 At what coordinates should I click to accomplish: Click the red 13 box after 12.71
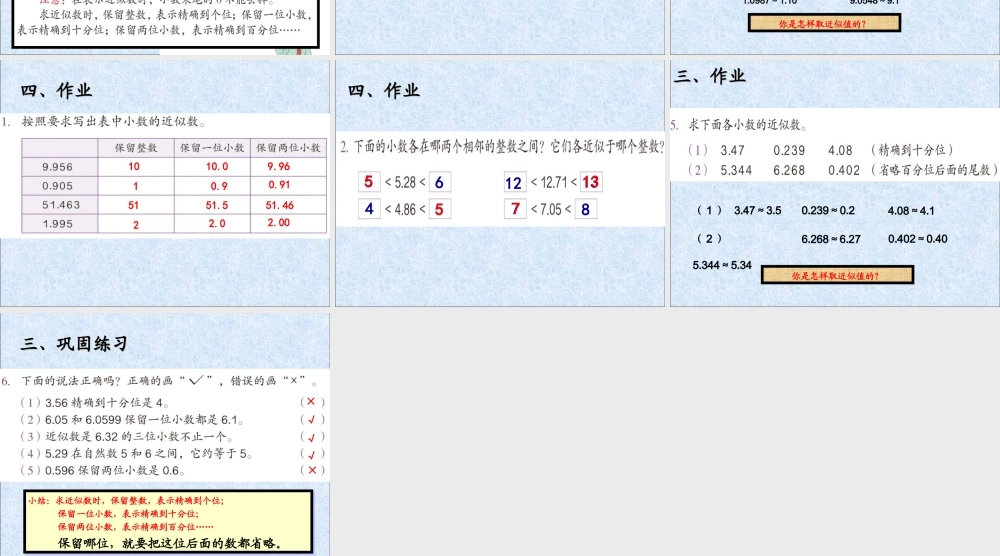point(591,182)
